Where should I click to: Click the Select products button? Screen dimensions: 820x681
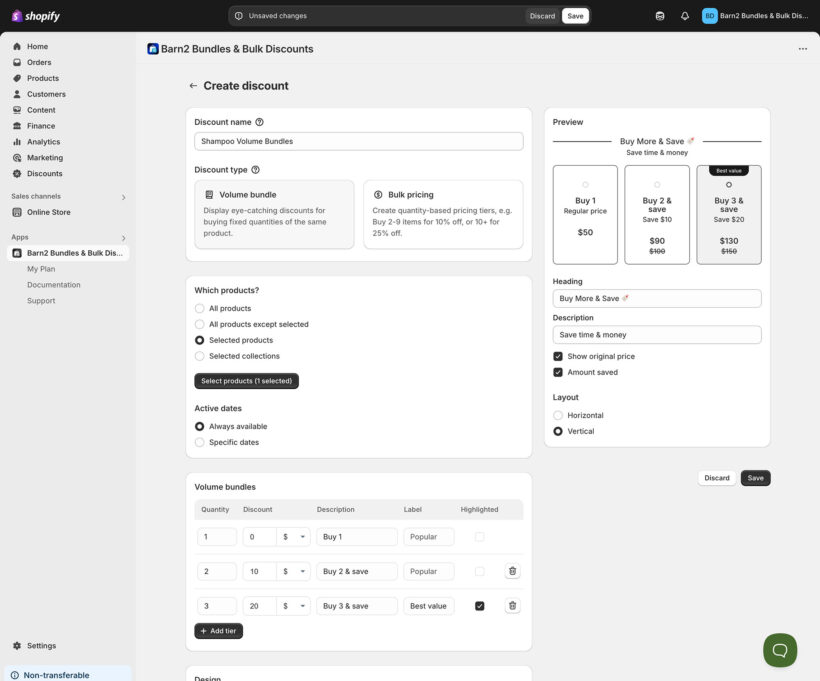(246, 380)
